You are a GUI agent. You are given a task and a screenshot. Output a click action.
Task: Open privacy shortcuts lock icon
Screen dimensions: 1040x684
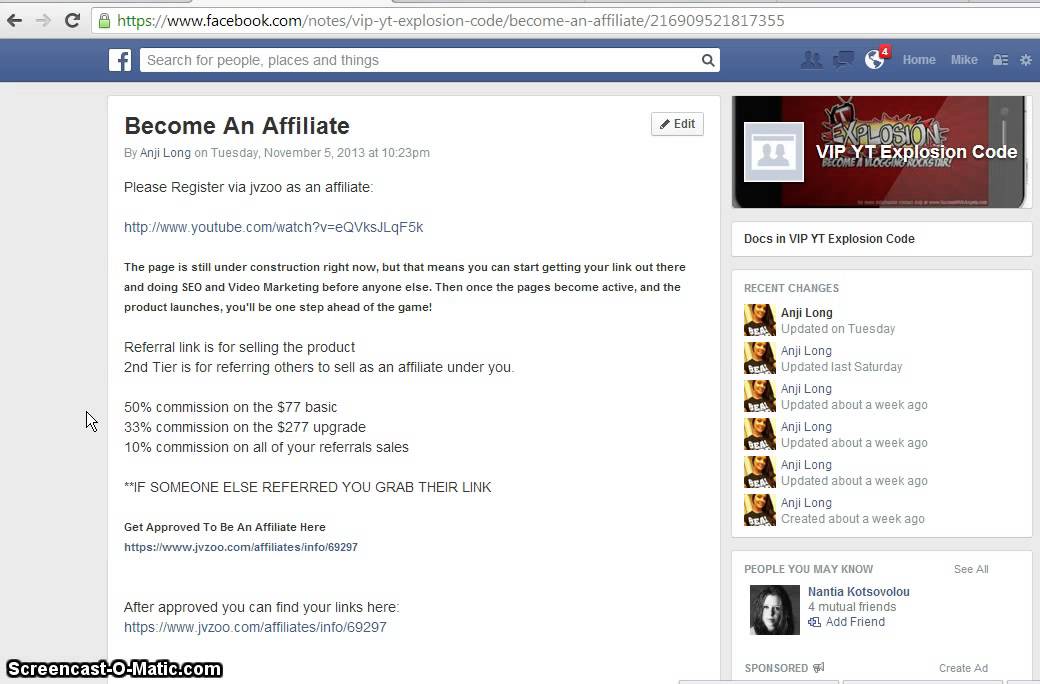coord(1000,60)
